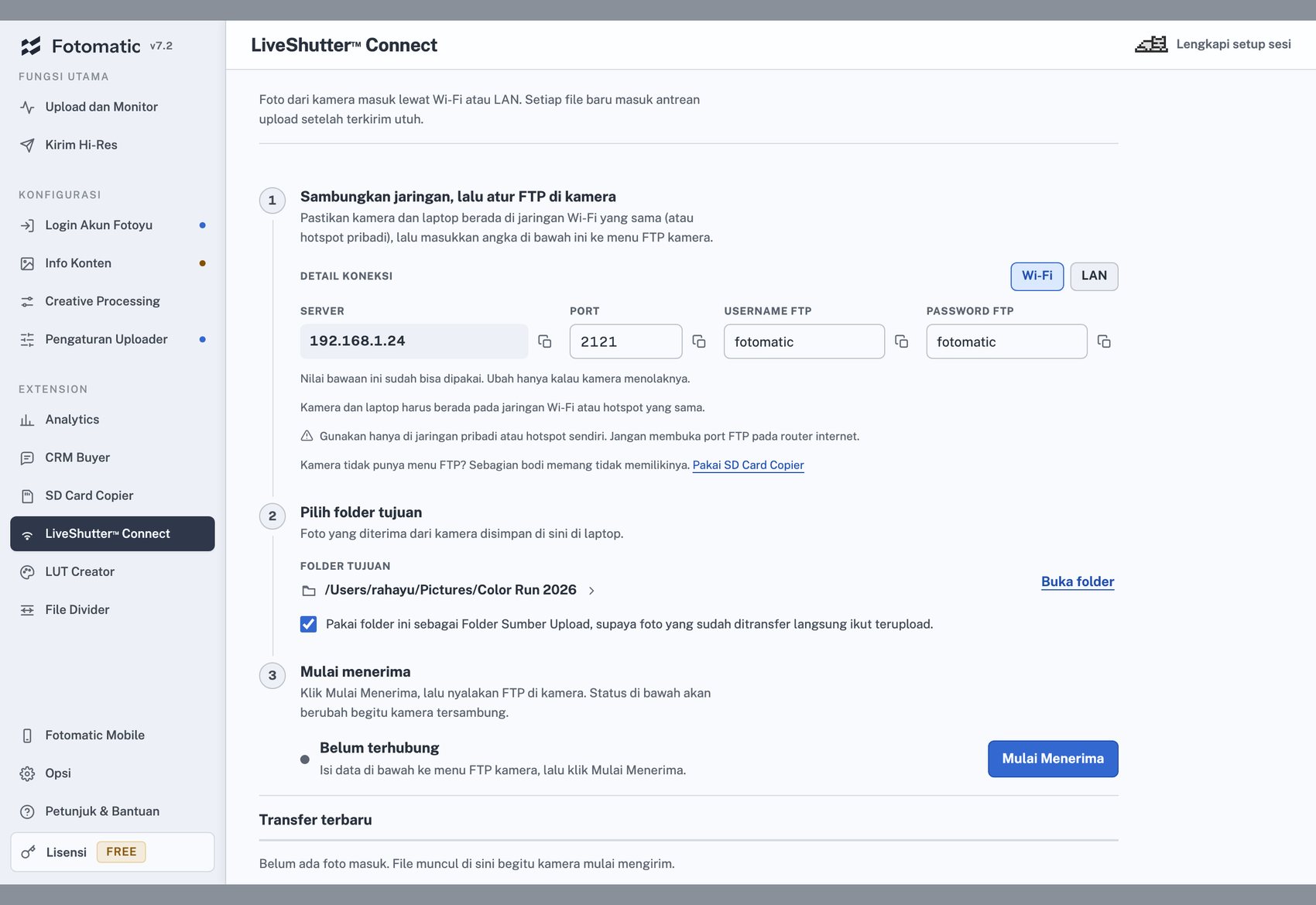The width and height of the screenshot is (1316, 905).
Task: Open Login Akun Fotoyu settings
Action: 112,225
